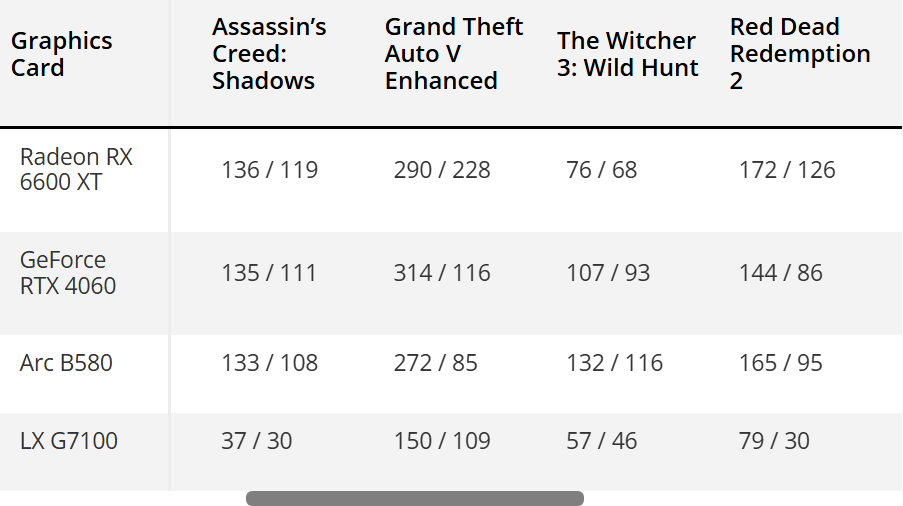Select the Radeon RX 6600 XT row label

pyautogui.click(x=76, y=169)
